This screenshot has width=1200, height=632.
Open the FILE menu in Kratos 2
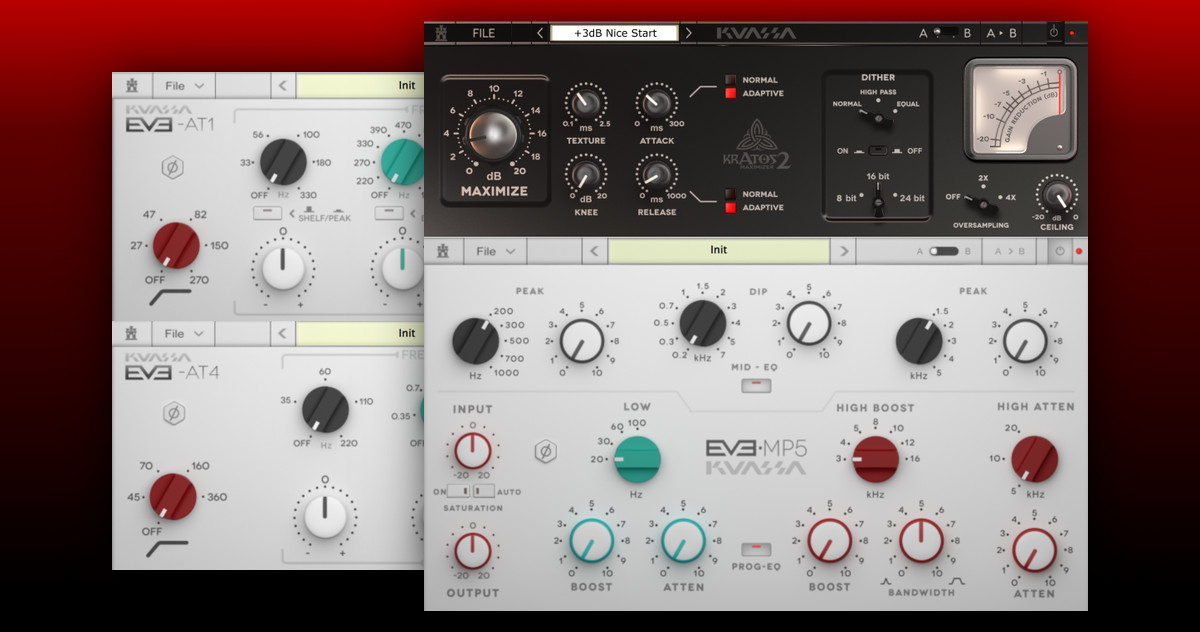(x=483, y=33)
